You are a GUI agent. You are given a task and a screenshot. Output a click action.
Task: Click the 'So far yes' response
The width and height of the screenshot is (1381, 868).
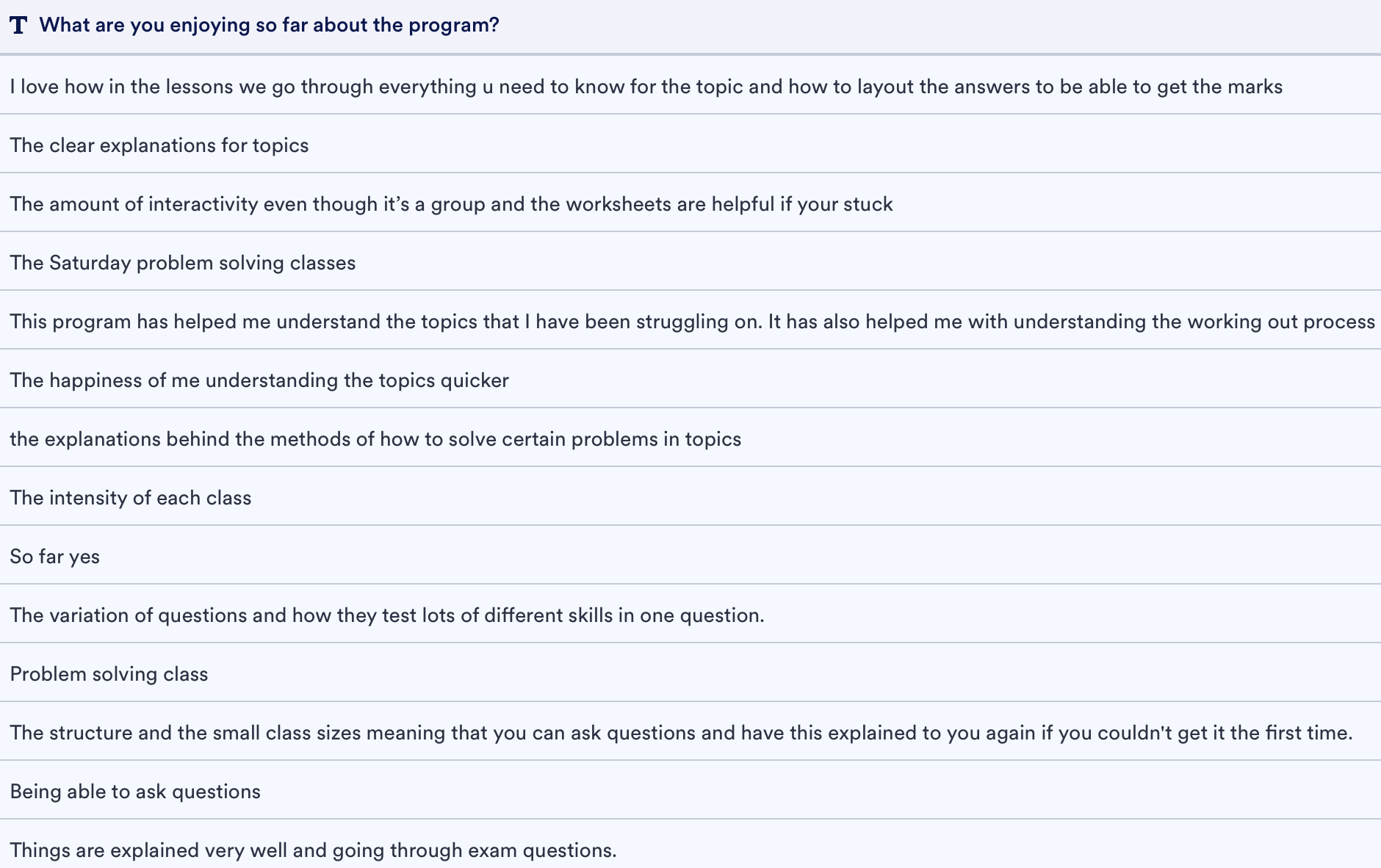[55, 557]
